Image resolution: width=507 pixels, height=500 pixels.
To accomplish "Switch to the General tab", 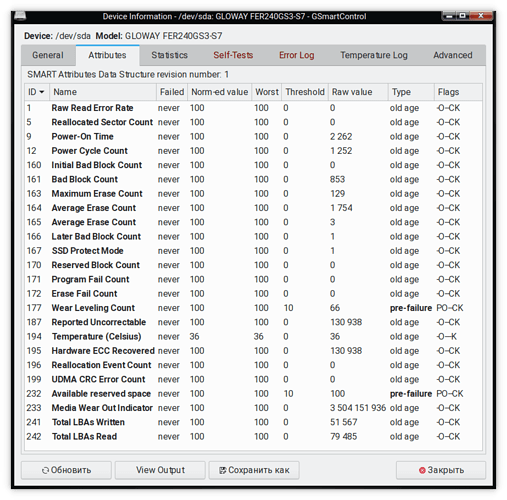I will click(x=48, y=55).
